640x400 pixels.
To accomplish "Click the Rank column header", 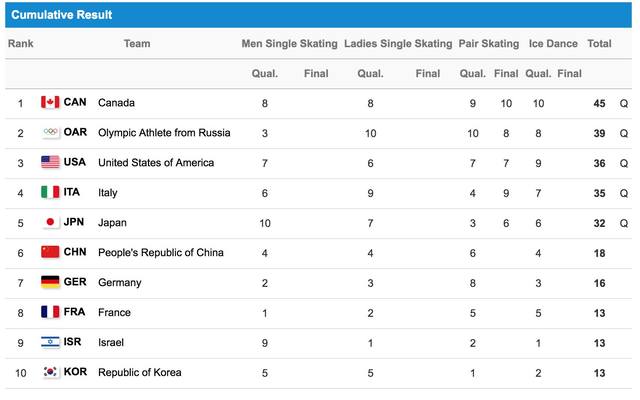I will pyautogui.click(x=20, y=43).
